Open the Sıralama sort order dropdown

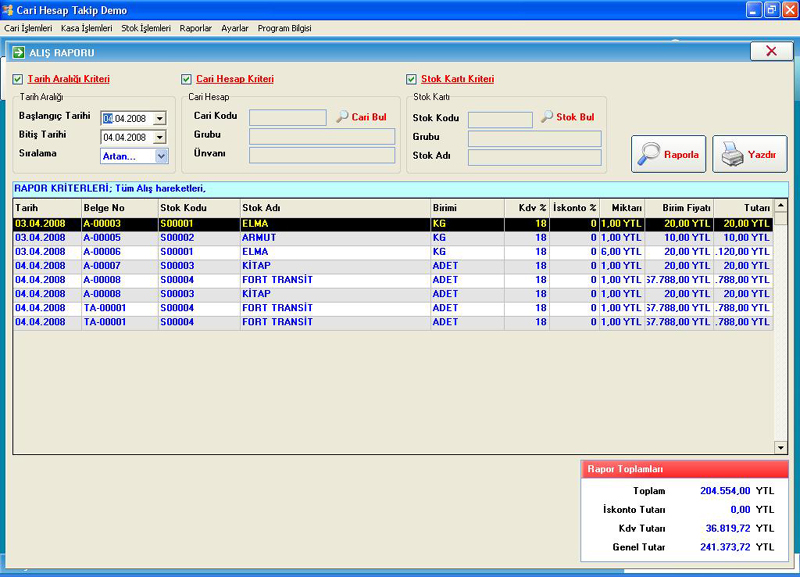tap(161, 156)
